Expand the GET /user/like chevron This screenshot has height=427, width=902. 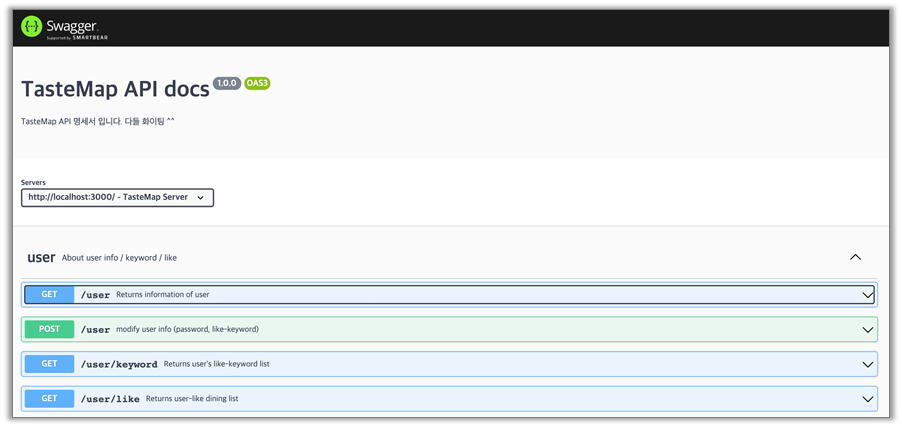[867, 399]
